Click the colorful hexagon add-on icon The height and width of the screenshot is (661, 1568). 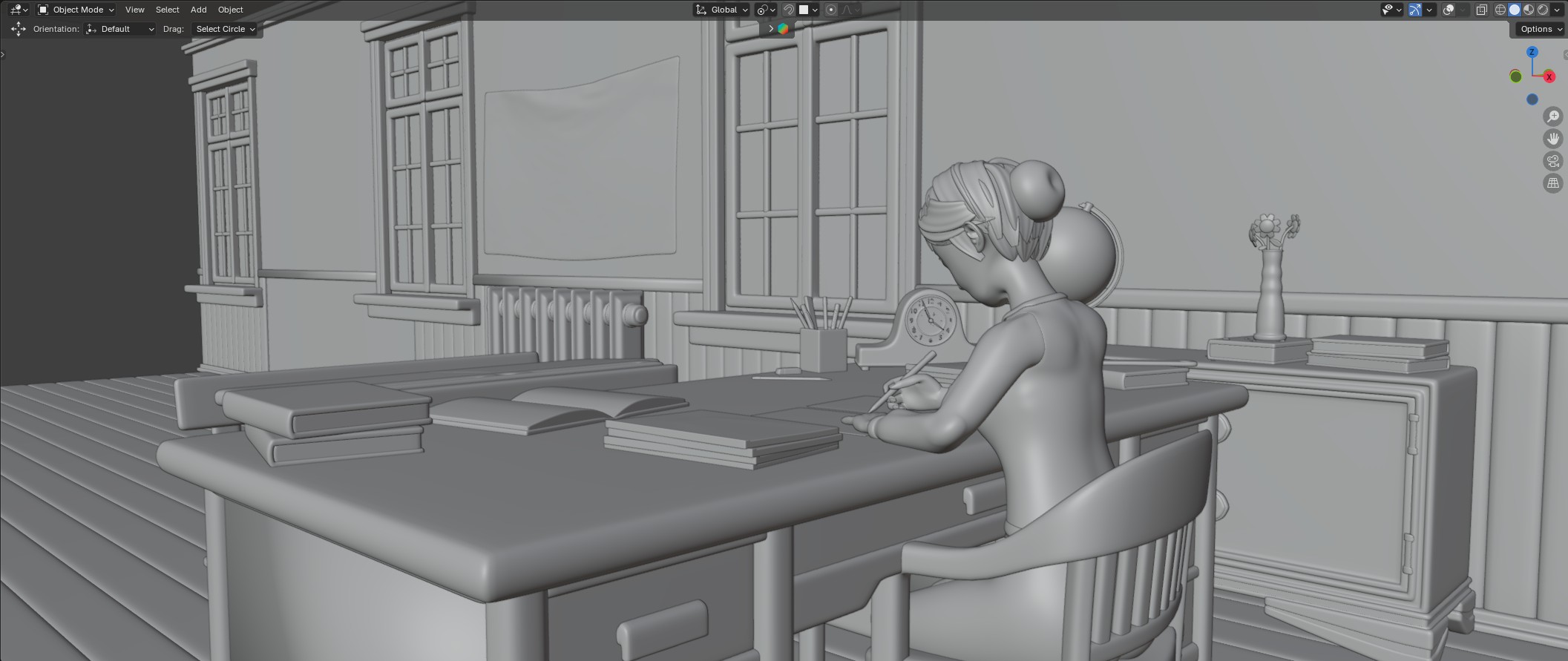(x=783, y=29)
